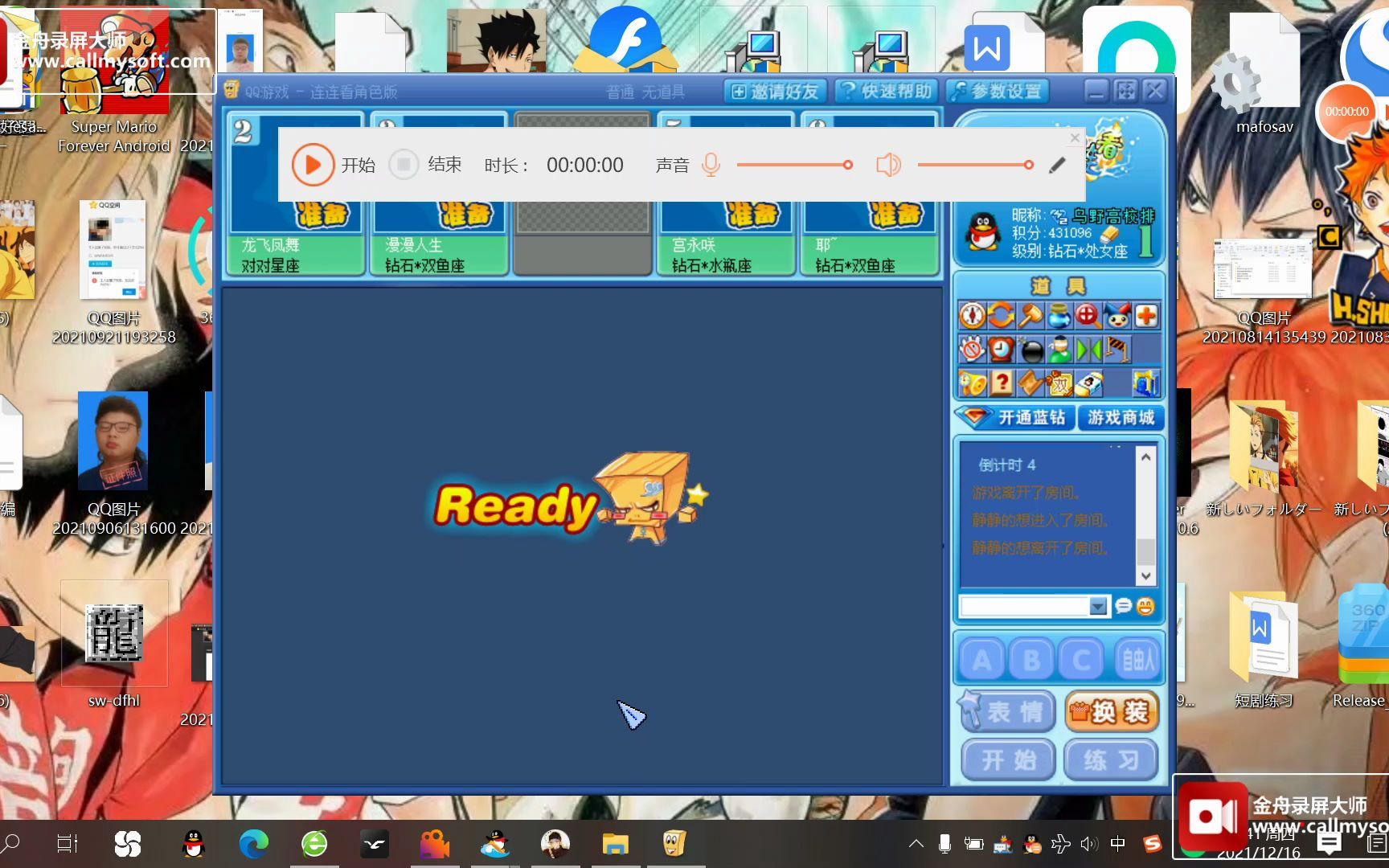Viewport: 1389px width, 868px height.
Task: Select player seat 宫永咲
Action: (x=726, y=194)
